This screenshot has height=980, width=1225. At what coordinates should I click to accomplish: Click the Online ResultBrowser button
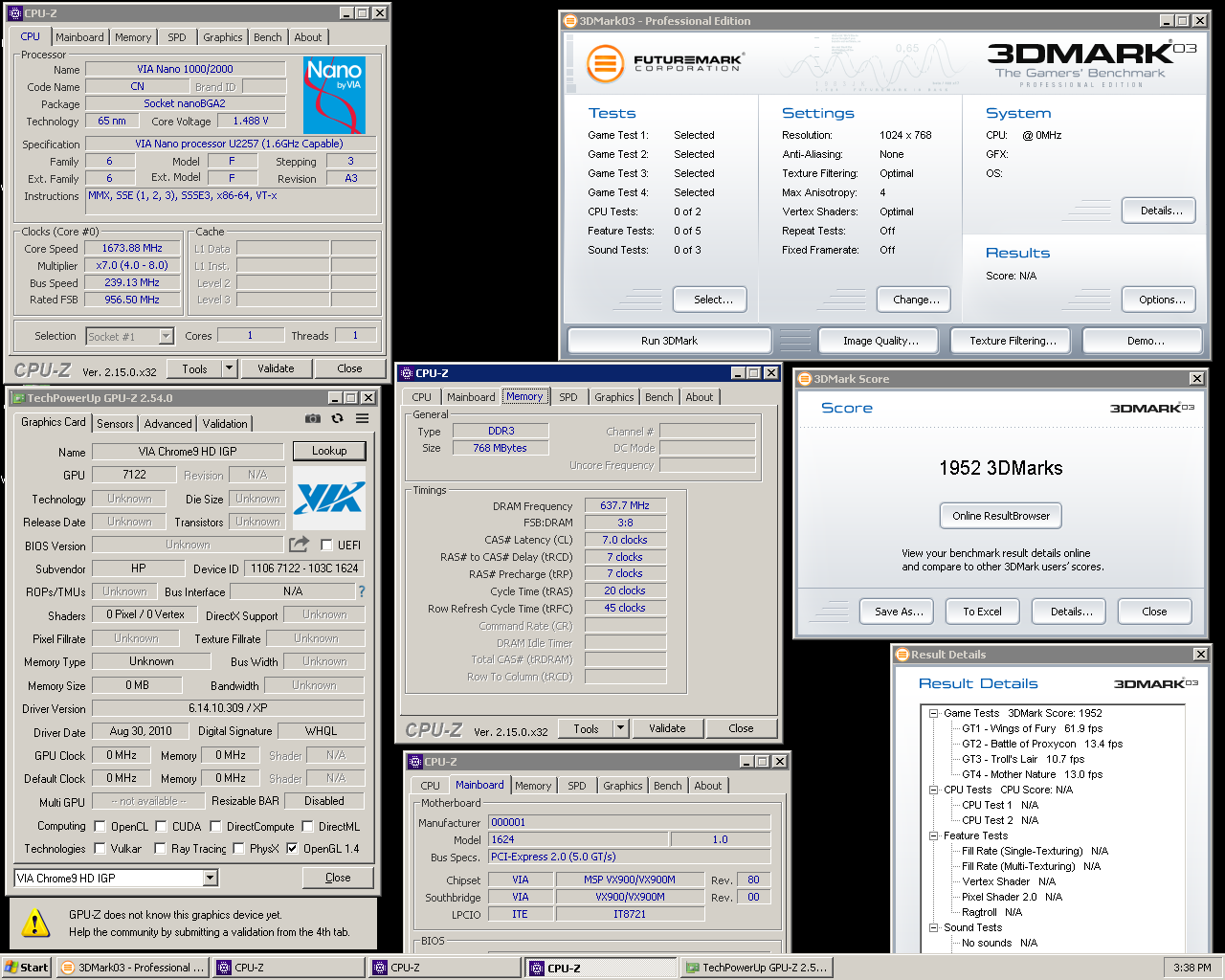(1001, 516)
